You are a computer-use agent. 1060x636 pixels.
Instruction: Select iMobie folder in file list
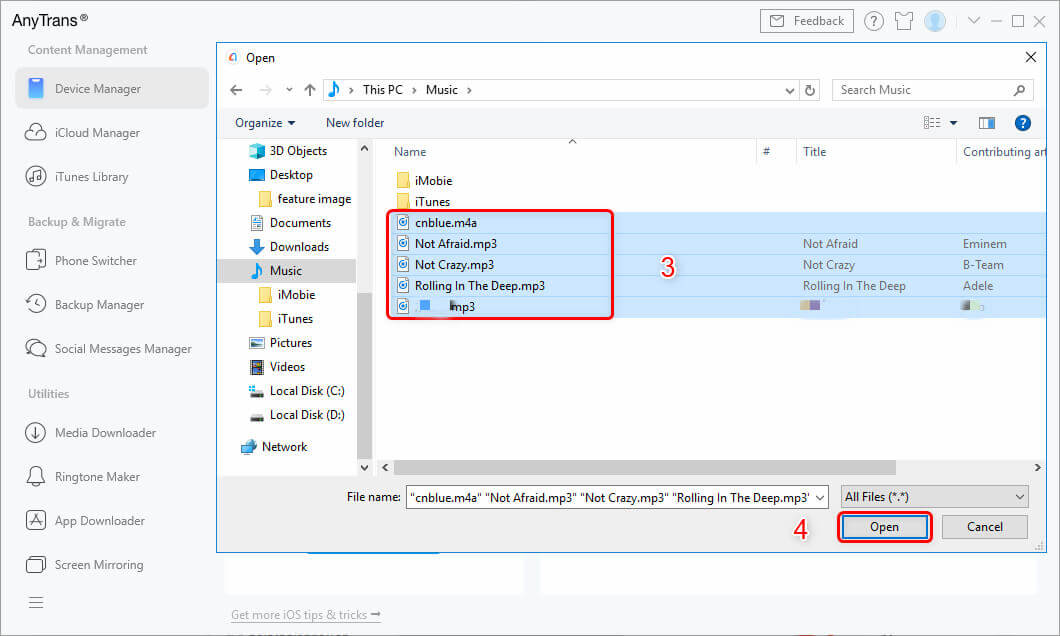[x=433, y=180]
